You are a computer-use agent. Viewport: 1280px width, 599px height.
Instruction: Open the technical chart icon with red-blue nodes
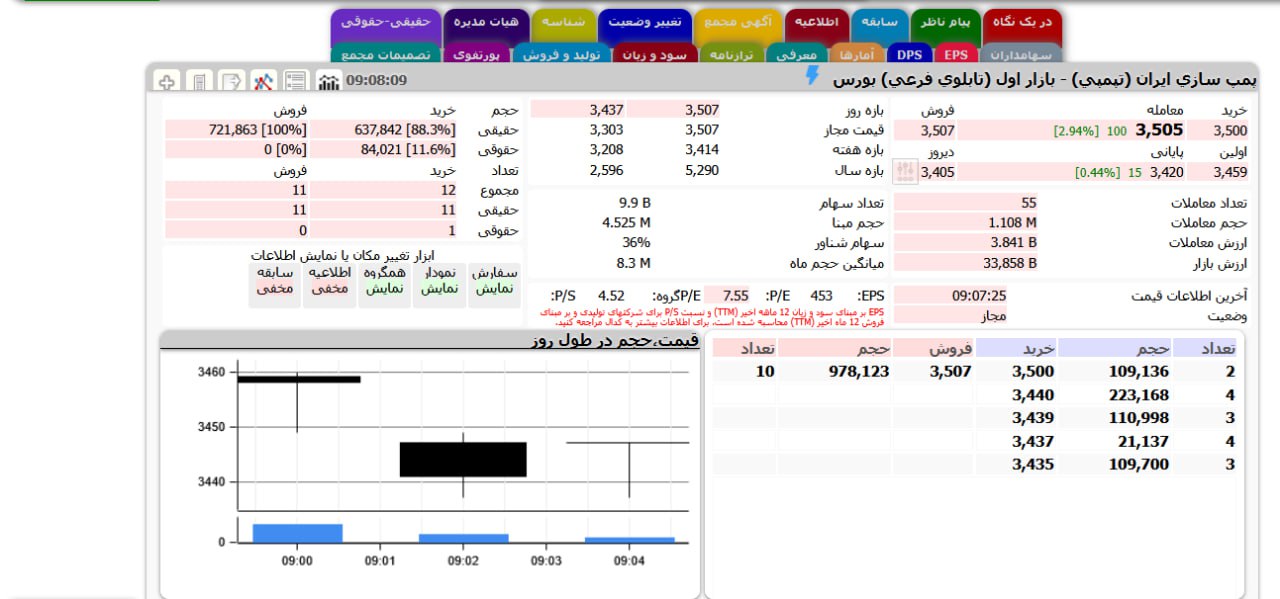(262, 83)
